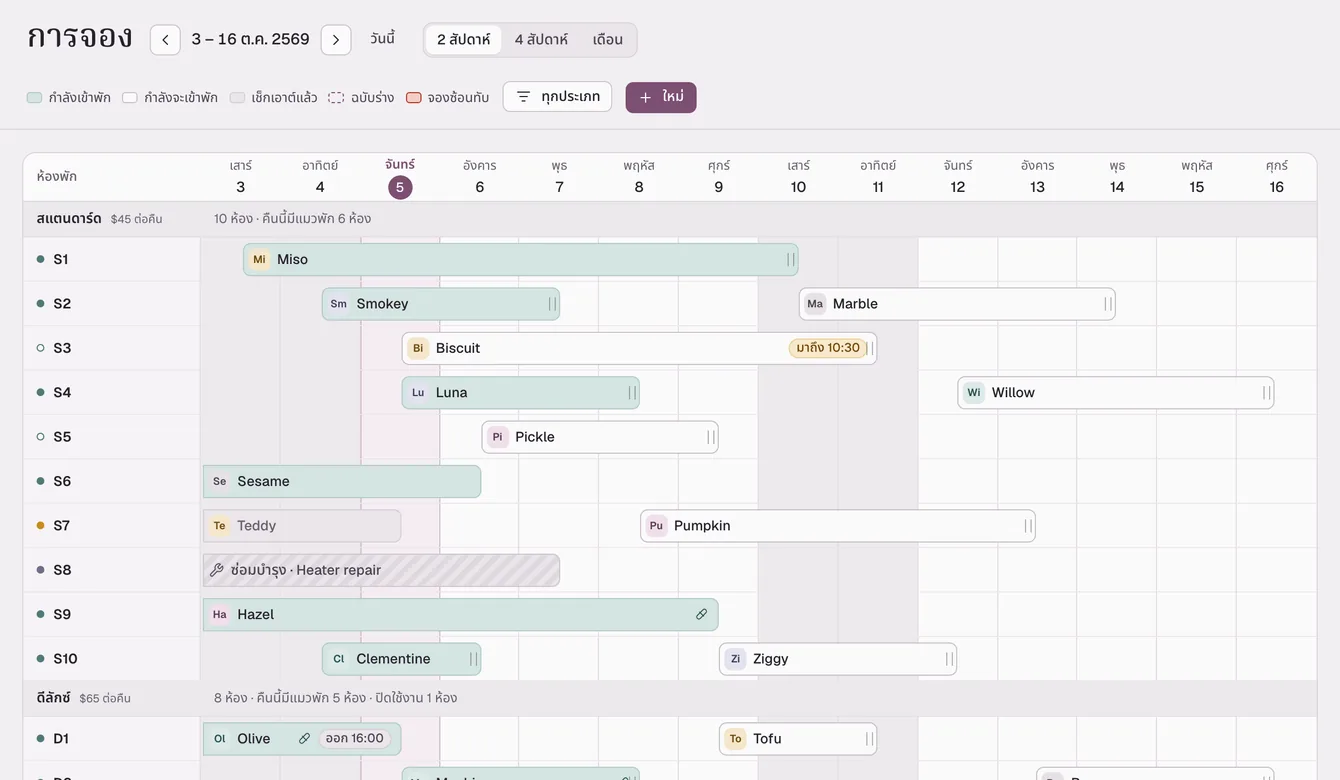Open the ทุกประเภท filter dropdown
The width and height of the screenshot is (1340, 780).
point(557,97)
